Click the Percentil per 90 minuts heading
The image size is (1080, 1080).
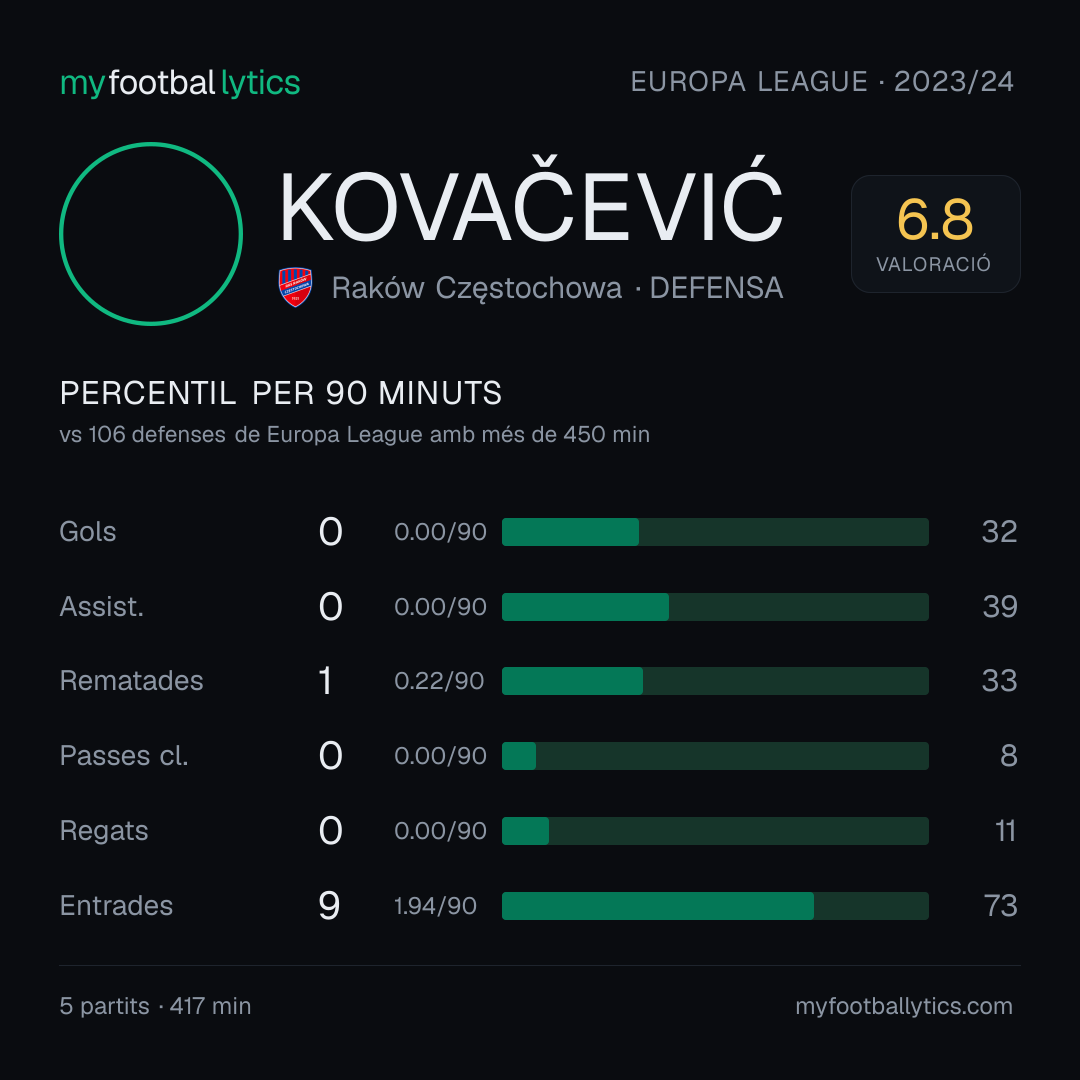click(281, 393)
